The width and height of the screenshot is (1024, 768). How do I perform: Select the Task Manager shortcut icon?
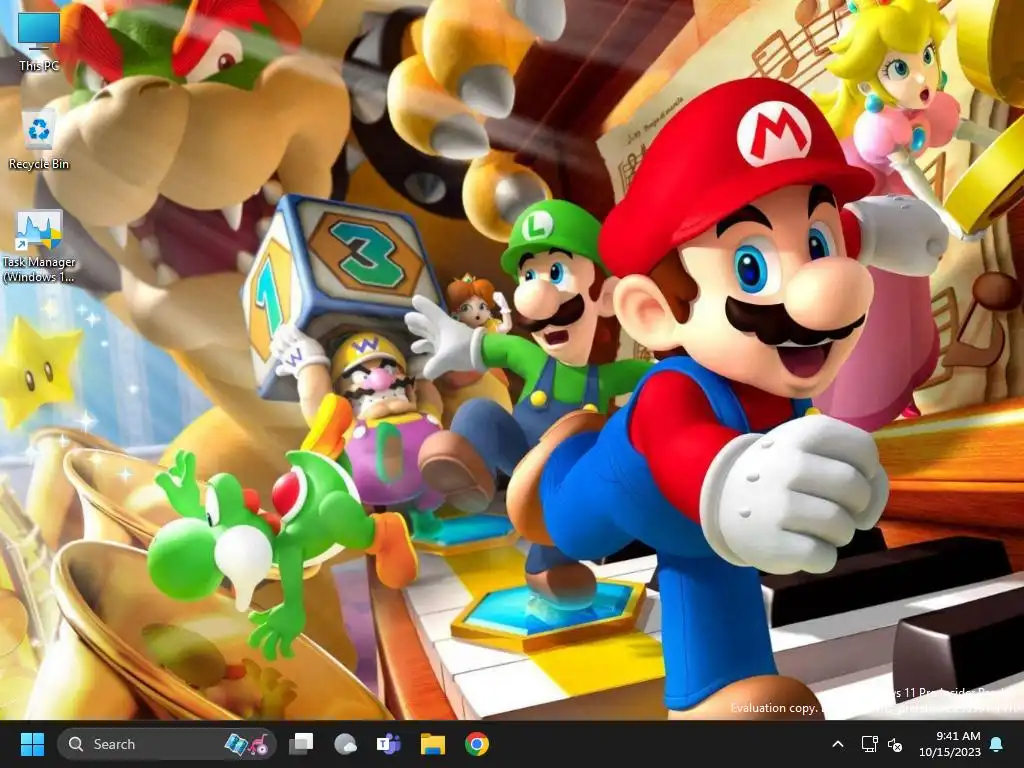[x=39, y=246]
